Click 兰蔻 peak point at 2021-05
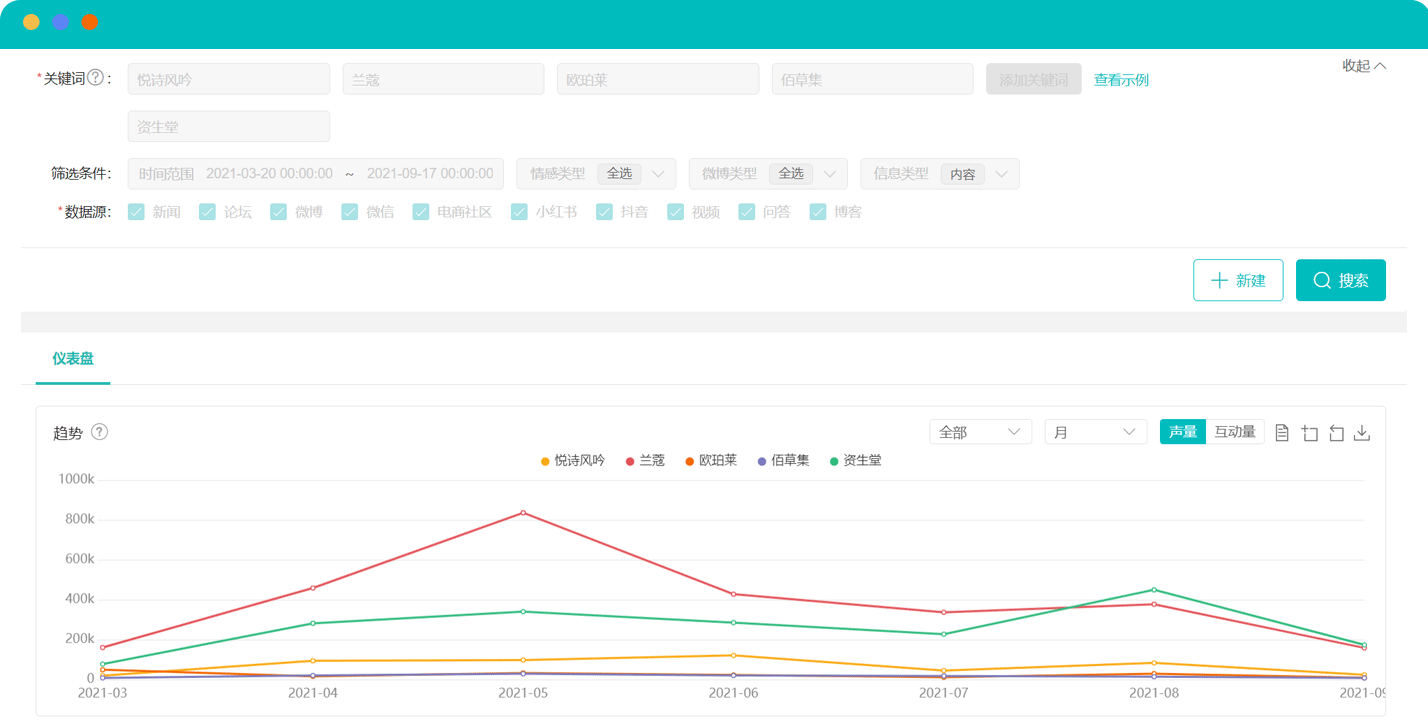Image resolution: width=1428 pixels, height=728 pixels. coord(523,513)
